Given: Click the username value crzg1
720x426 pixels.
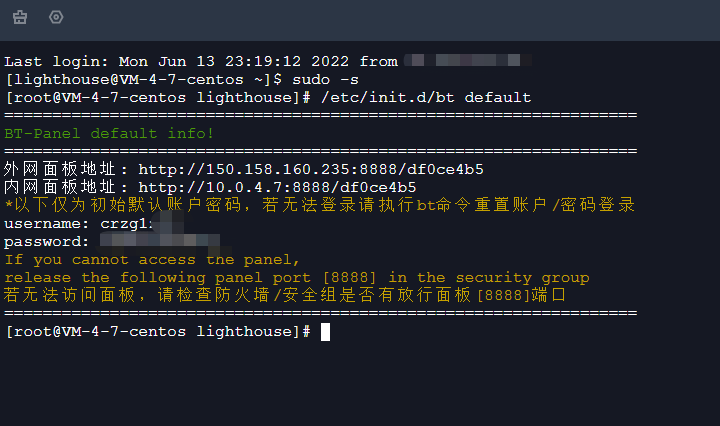Looking at the screenshot, I should click(124, 224).
